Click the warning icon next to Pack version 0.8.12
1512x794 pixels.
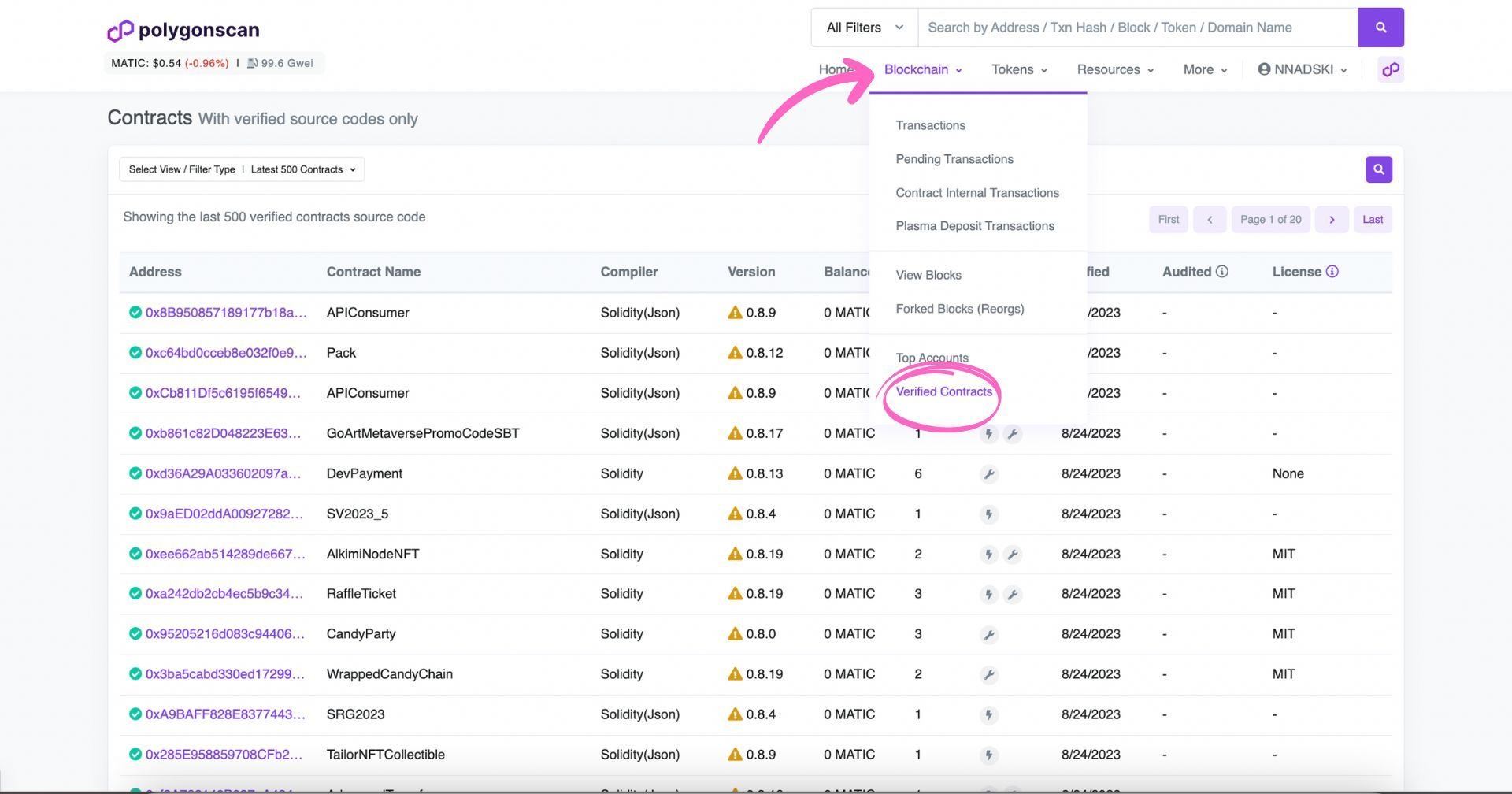click(735, 353)
